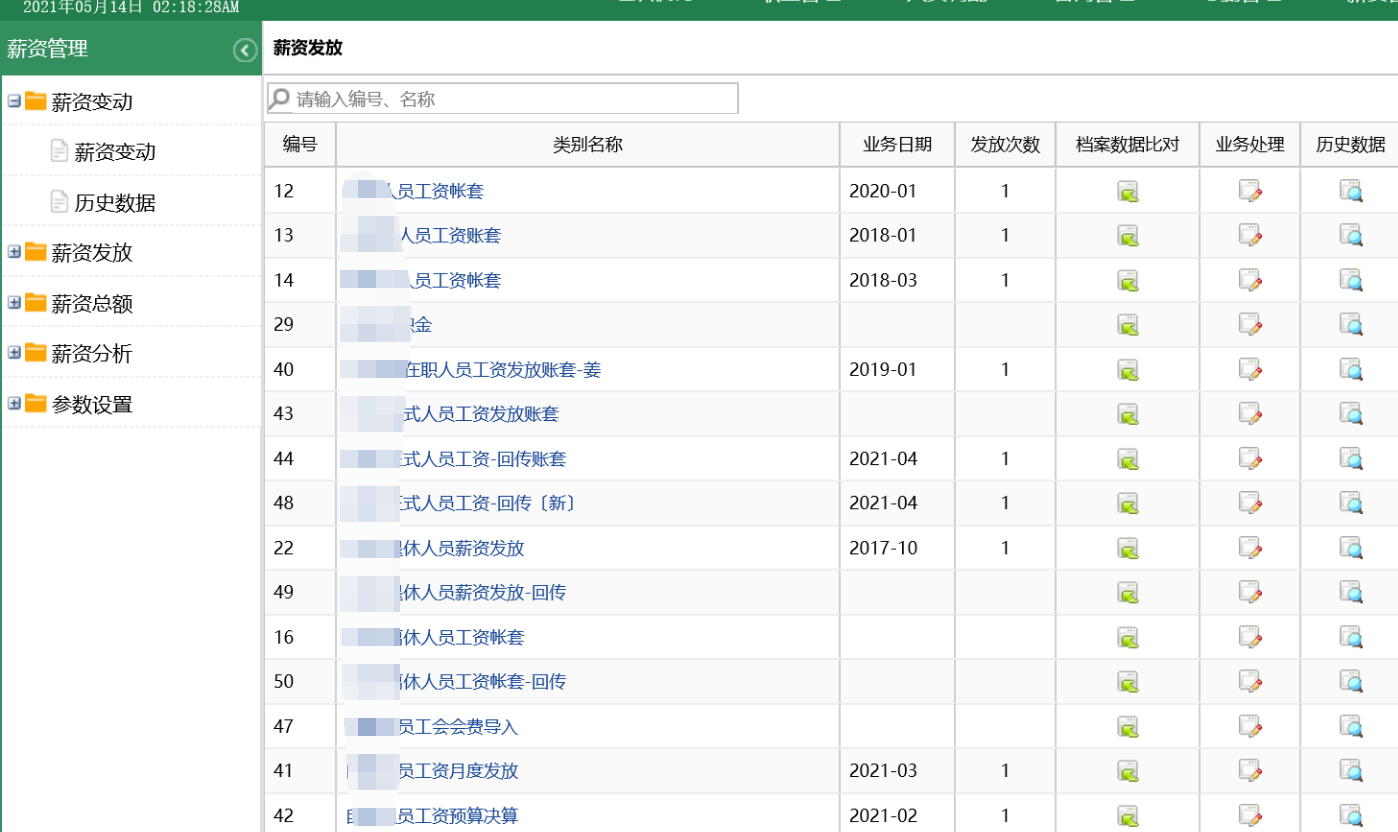Expand the 参数设置 tree folder
Viewport: 1398px width, 832px height.
(x=14, y=404)
